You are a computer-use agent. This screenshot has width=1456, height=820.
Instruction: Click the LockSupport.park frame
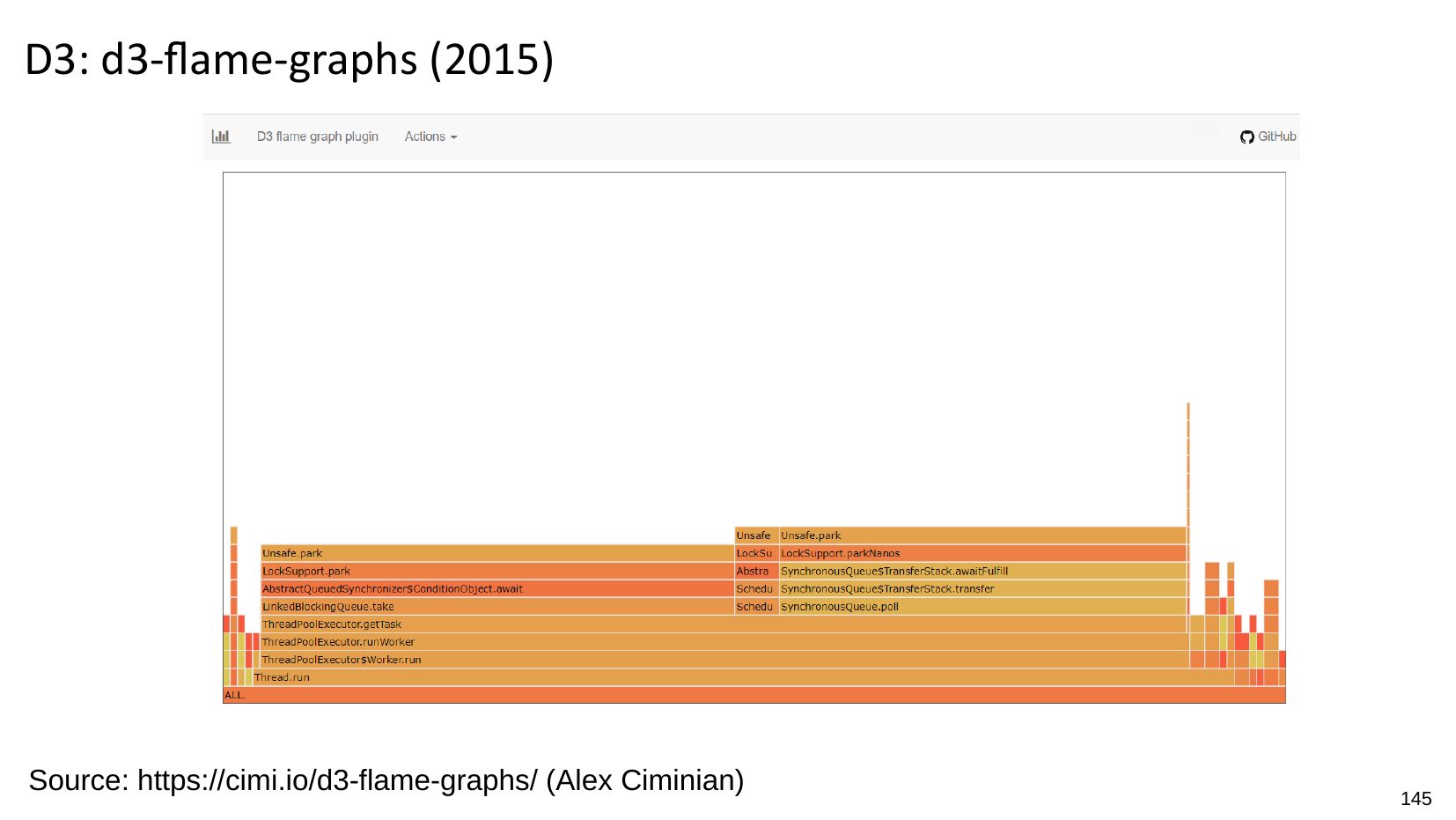click(x=496, y=572)
